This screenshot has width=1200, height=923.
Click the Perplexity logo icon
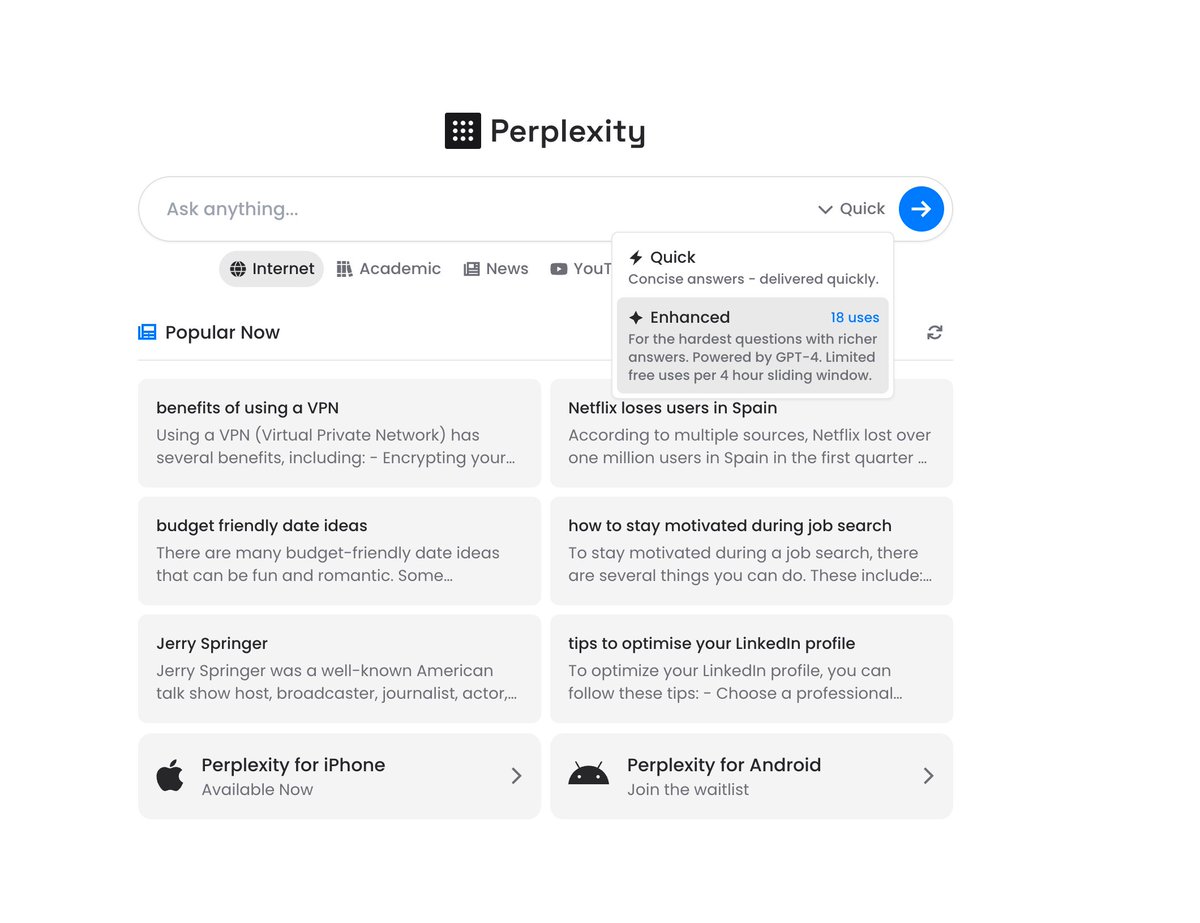[463, 131]
